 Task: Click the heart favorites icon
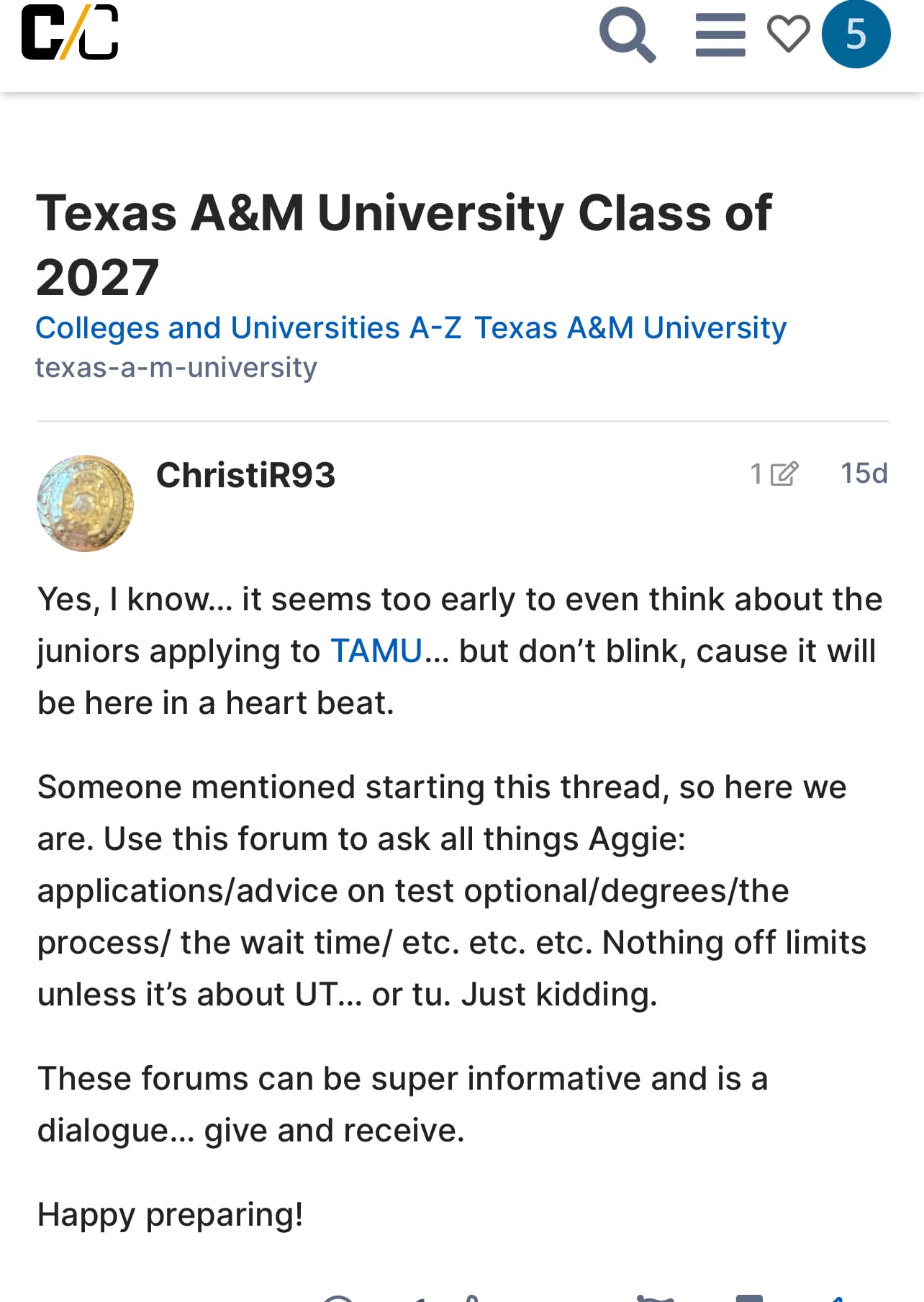click(x=788, y=35)
